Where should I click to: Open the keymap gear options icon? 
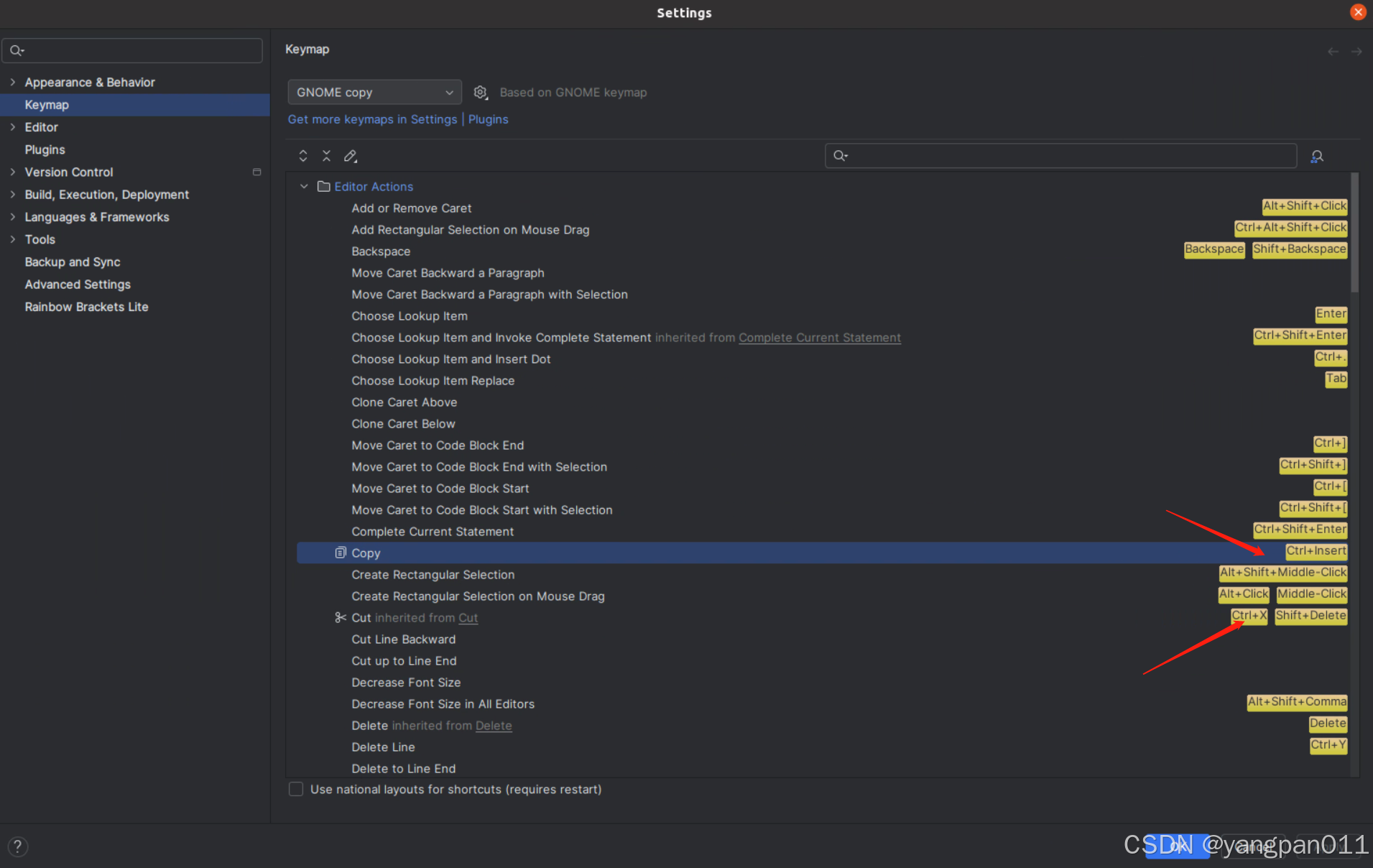click(x=481, y=93)
